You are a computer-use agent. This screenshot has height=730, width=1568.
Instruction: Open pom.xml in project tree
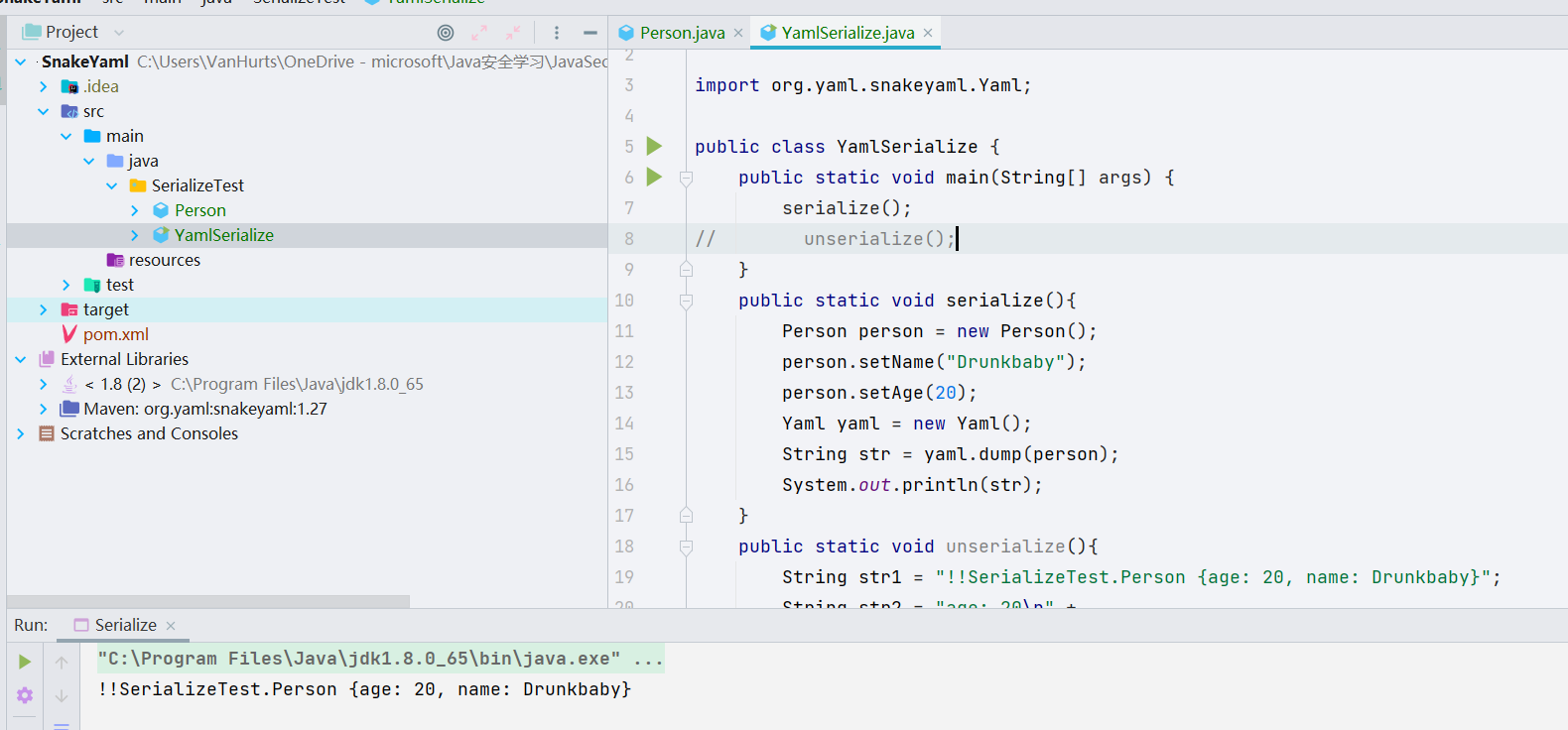(x=115, y=334)
